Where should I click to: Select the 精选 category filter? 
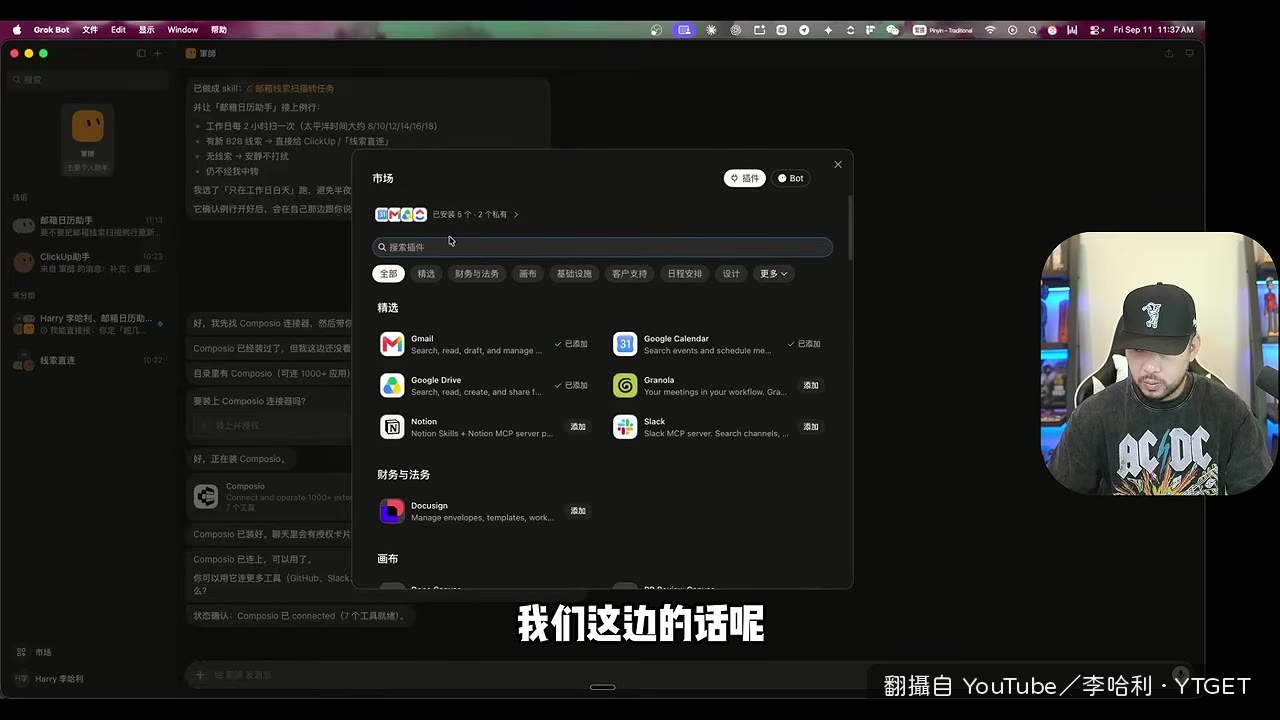(x=426, y=273)
